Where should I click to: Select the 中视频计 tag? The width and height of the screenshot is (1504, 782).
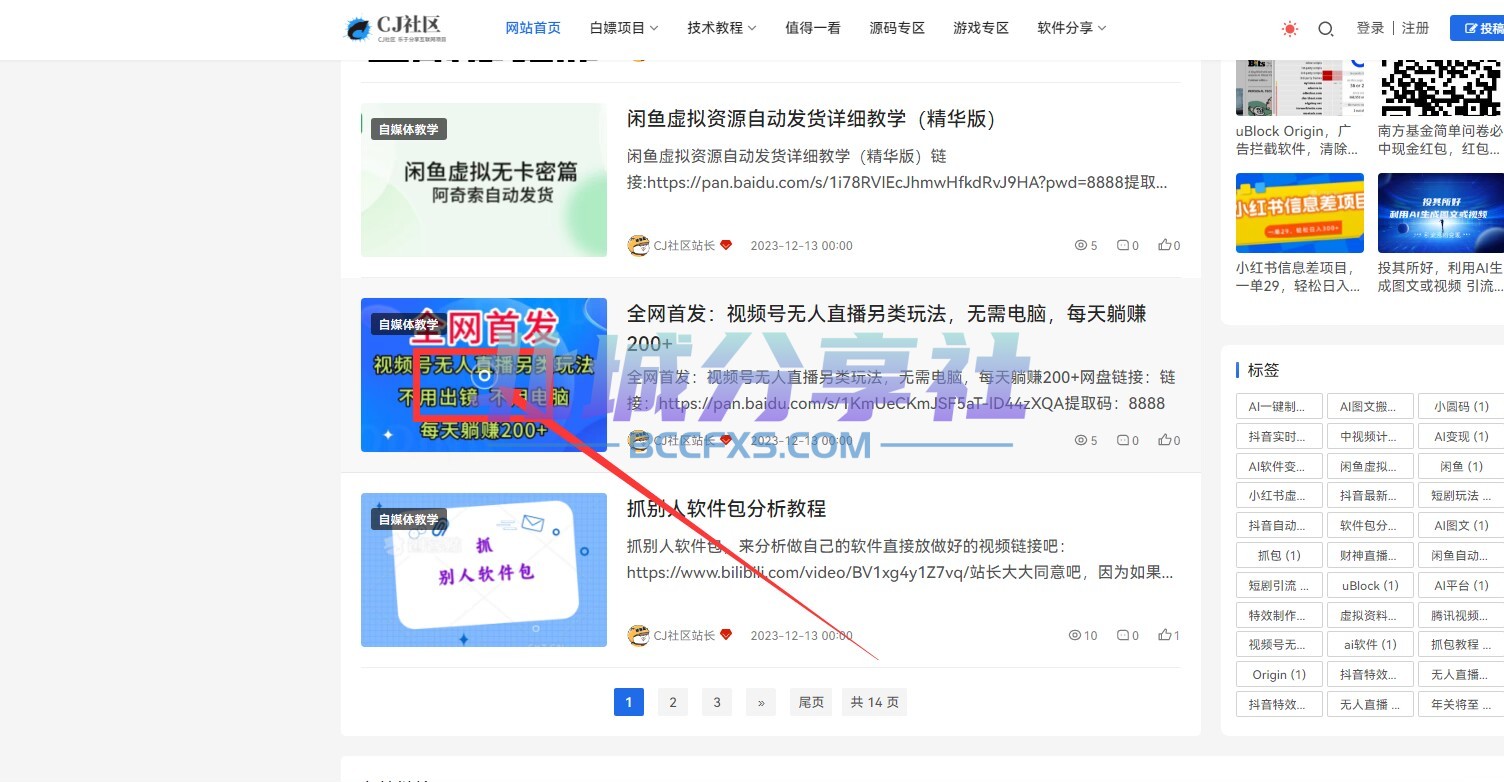tap(1370, 436)
